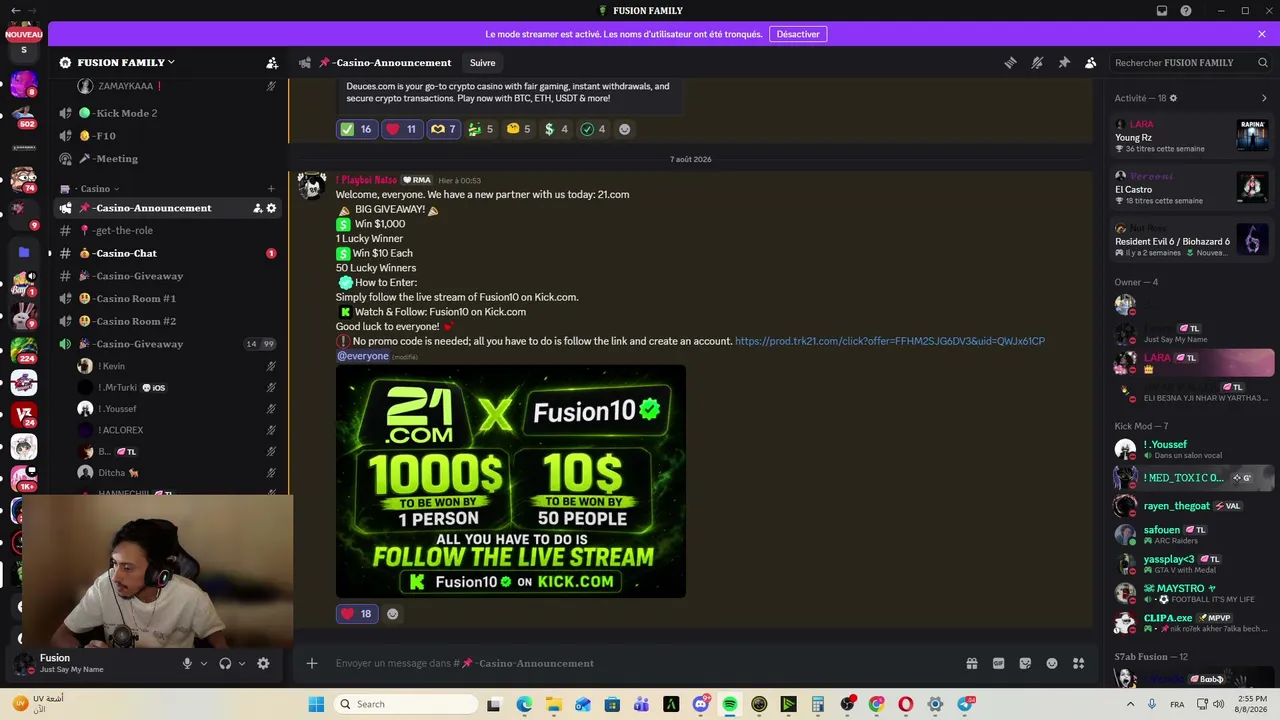Open Activity settings gear in member panel

point(1173,98)
